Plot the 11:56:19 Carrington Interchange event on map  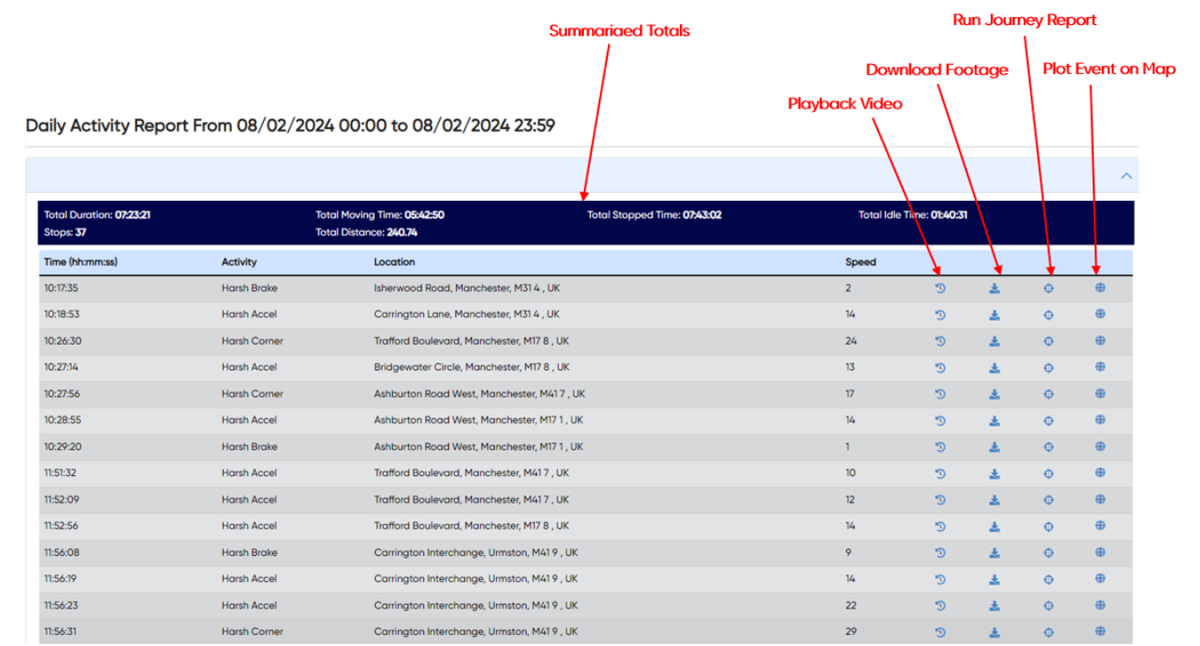(1100, 578)
